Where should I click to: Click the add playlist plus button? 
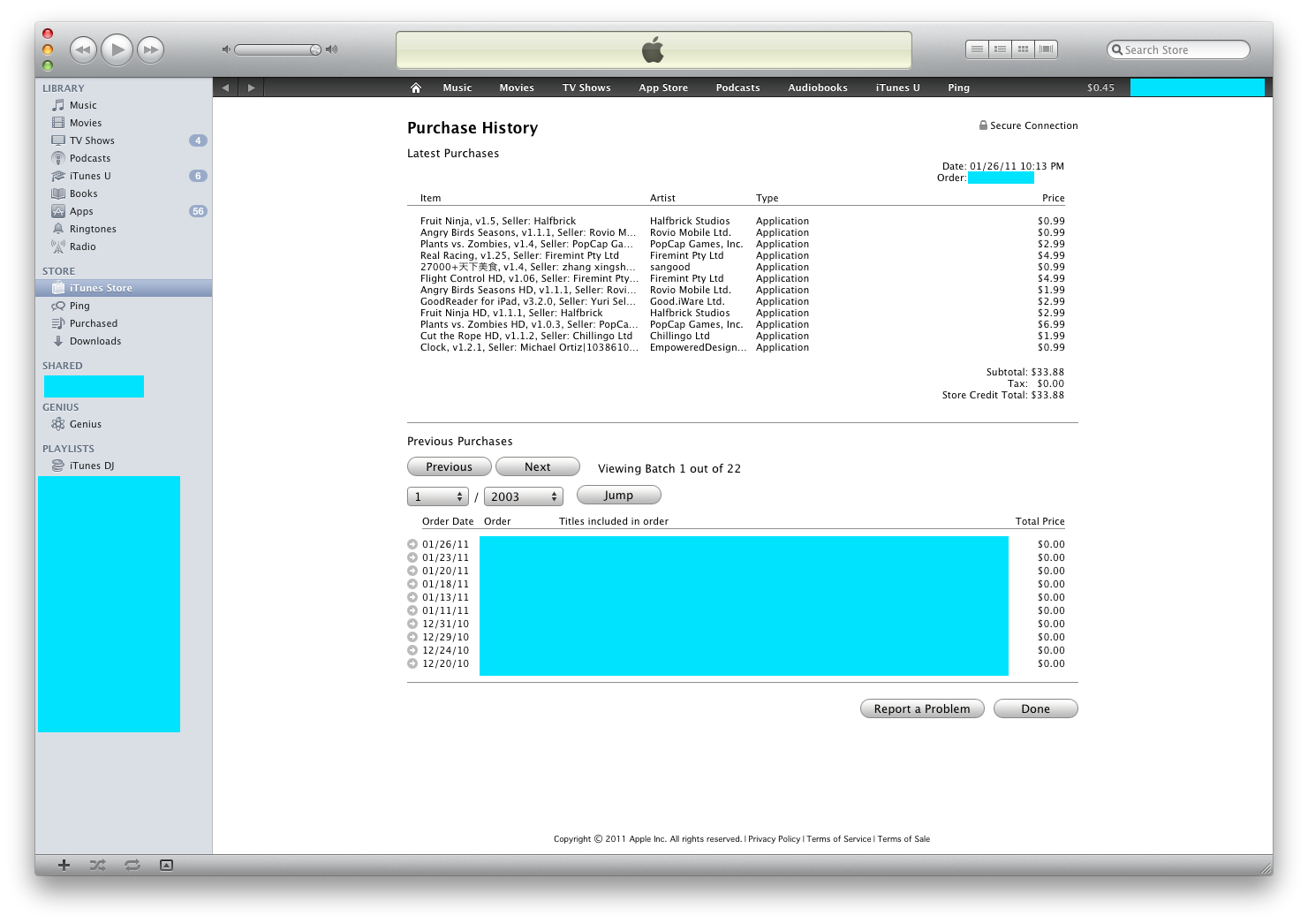tap(64, 865)
